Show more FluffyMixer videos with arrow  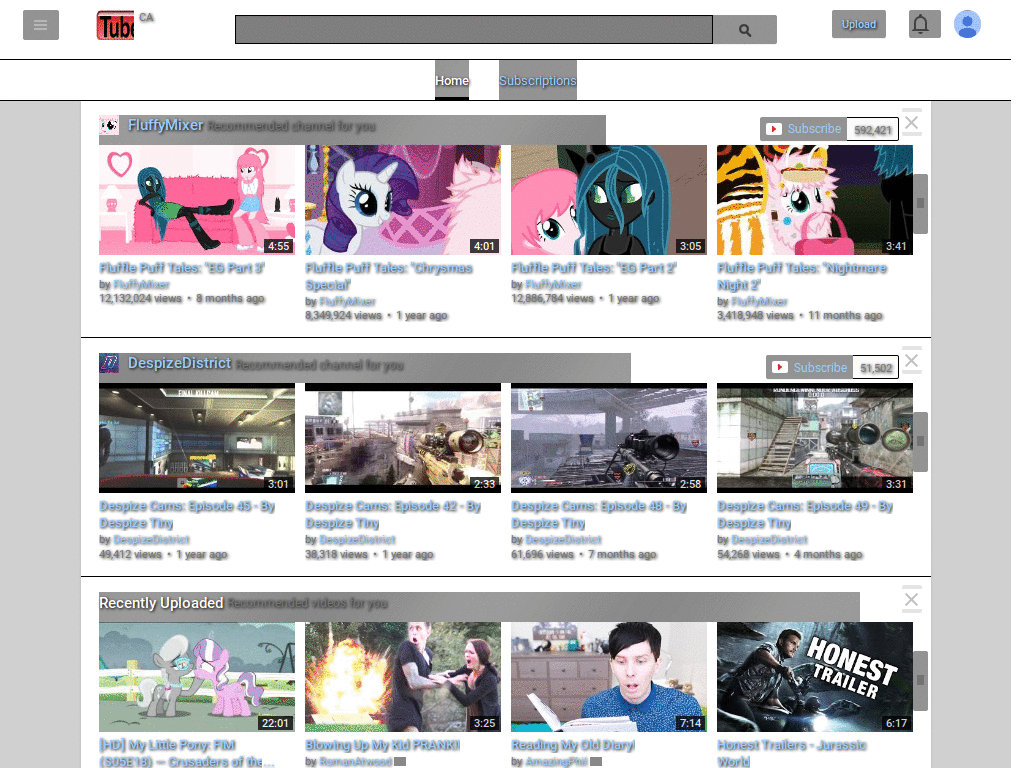pyautogui.click(x=920, y=204)
